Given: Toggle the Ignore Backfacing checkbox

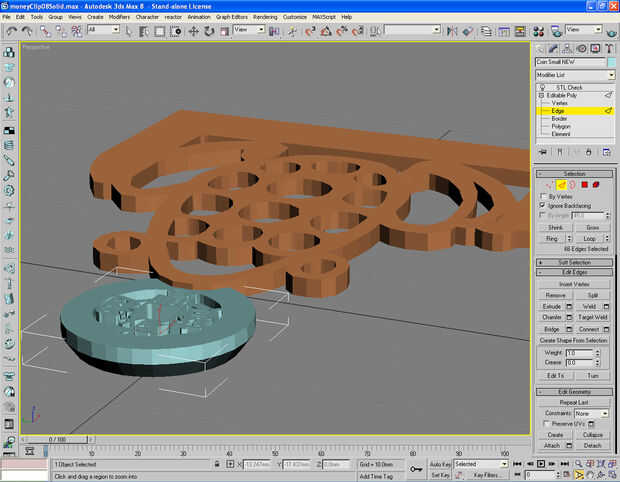Looking at the screenshot, I should (x=543, y=205).
